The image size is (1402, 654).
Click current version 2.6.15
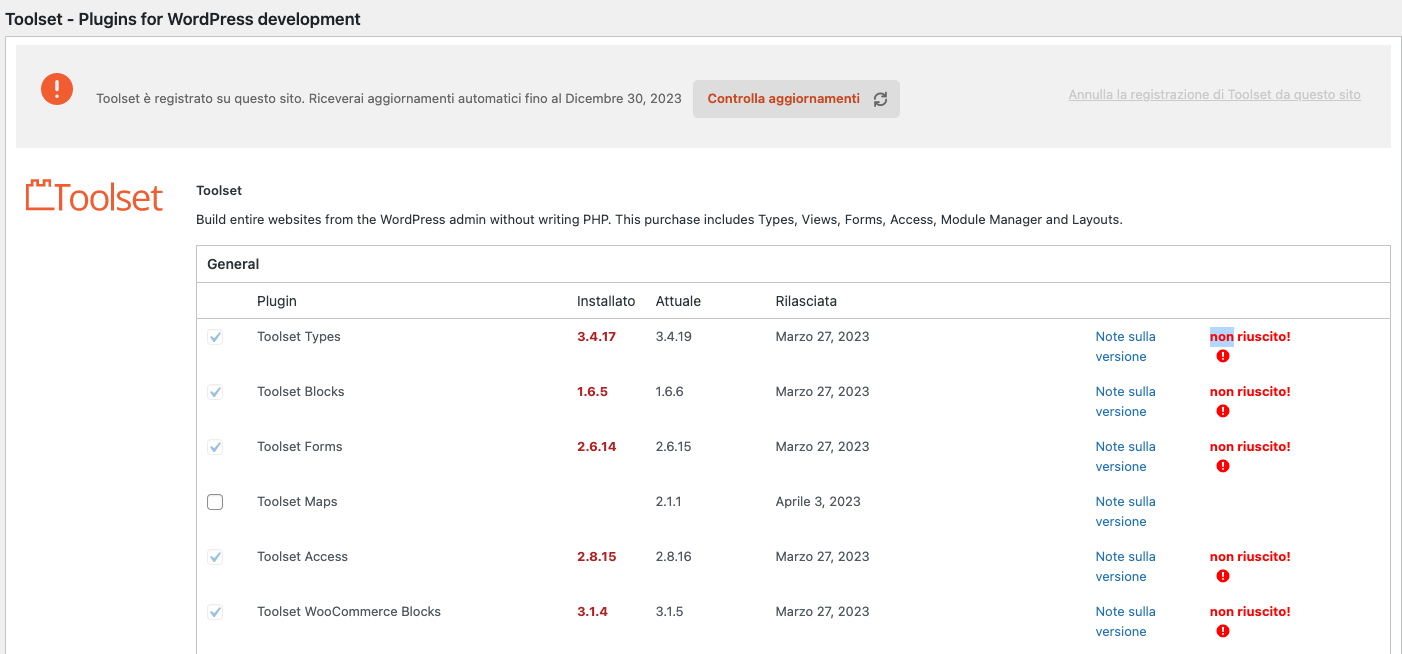[x=674, y=447]
